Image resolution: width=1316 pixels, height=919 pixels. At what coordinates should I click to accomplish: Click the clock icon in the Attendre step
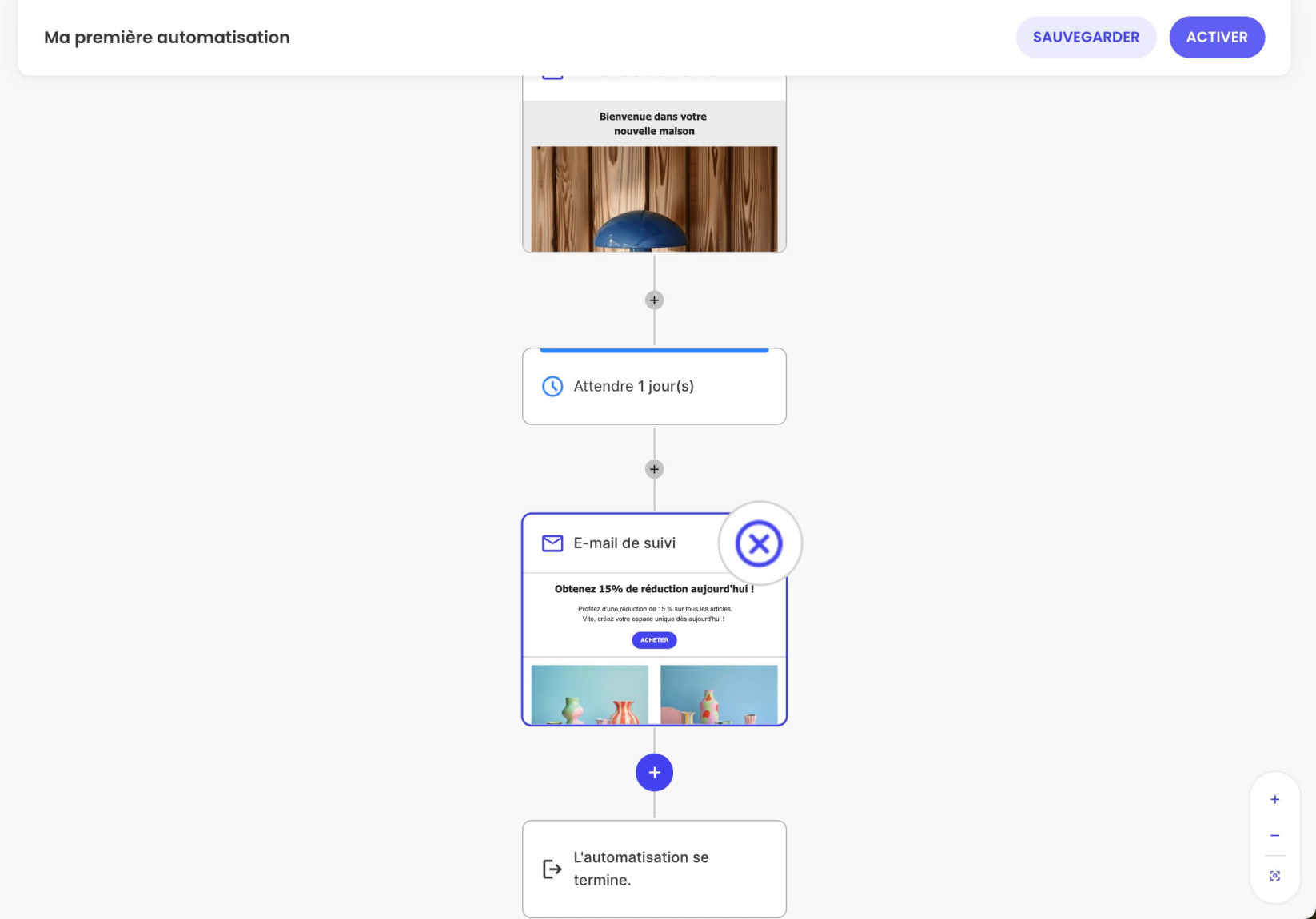(552, 387)
